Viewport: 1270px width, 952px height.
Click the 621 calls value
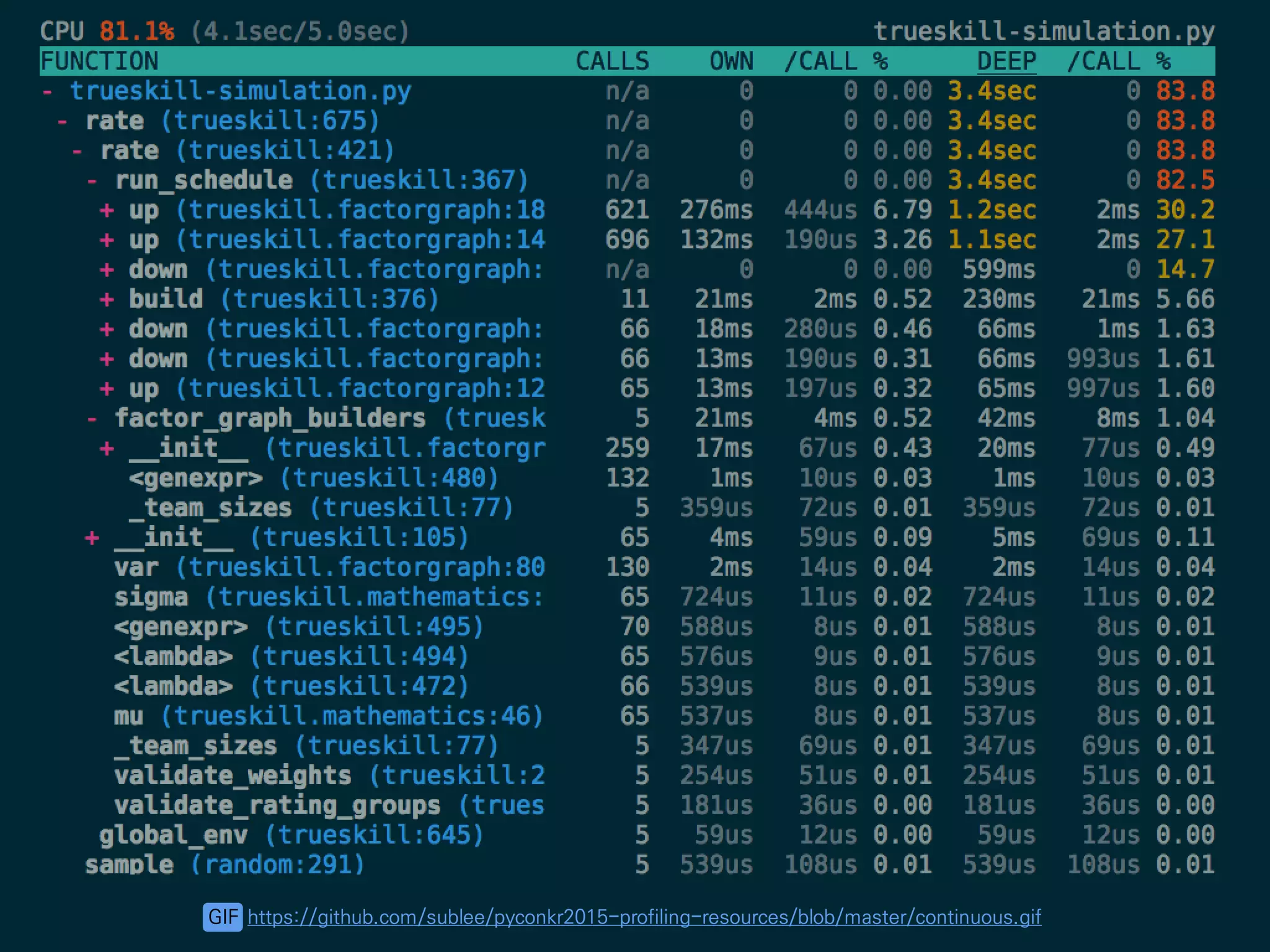[x=628, y=211]
